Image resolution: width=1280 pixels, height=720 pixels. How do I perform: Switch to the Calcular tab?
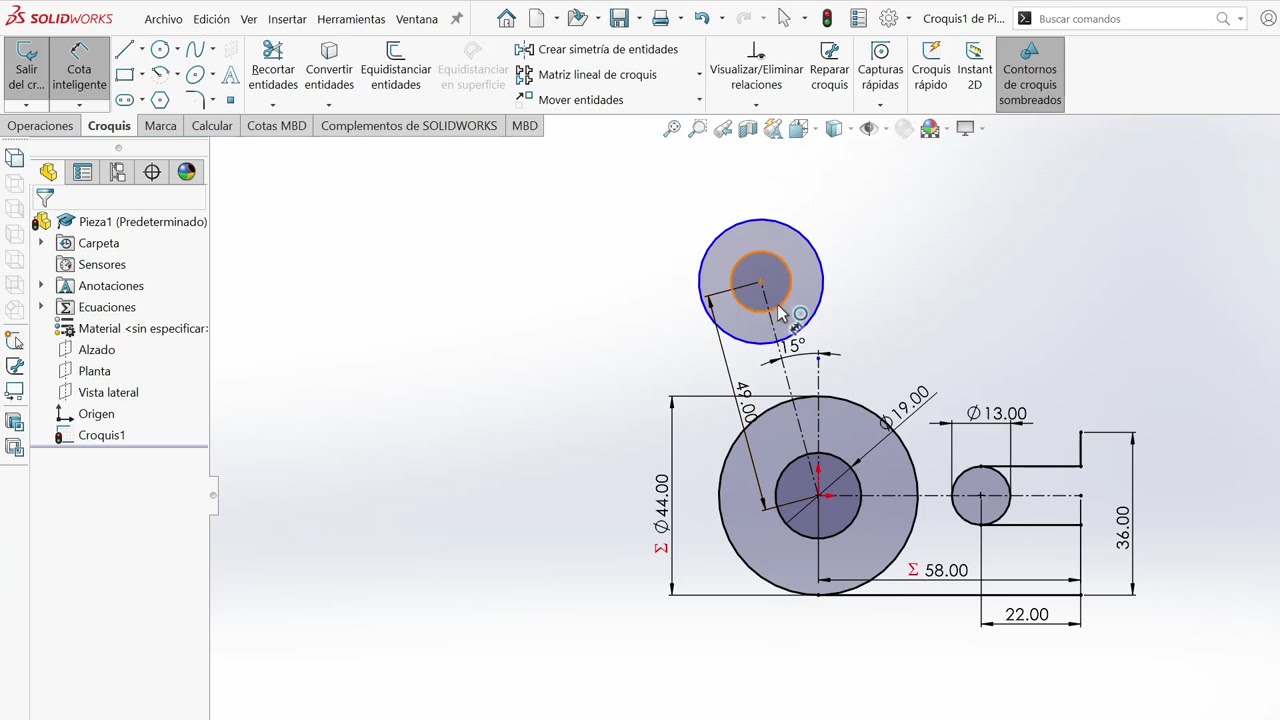pyautogui.click(x=212, y=126)
